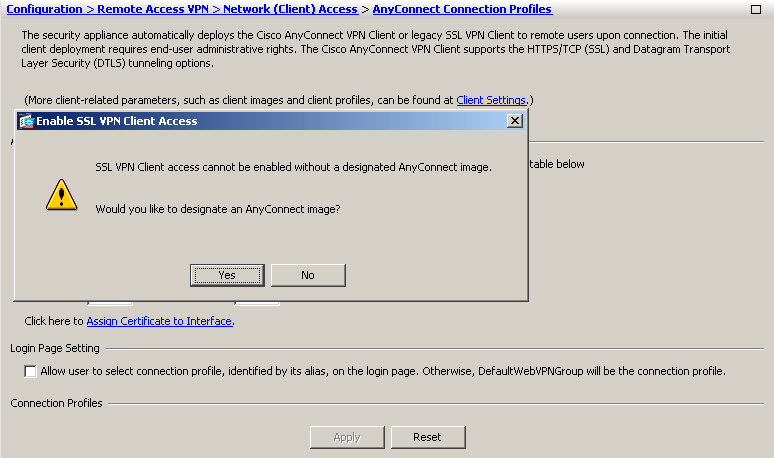This screenshot has width=774, height=458.
Task: Click the Reset button
Action: [x=428, y=437]
